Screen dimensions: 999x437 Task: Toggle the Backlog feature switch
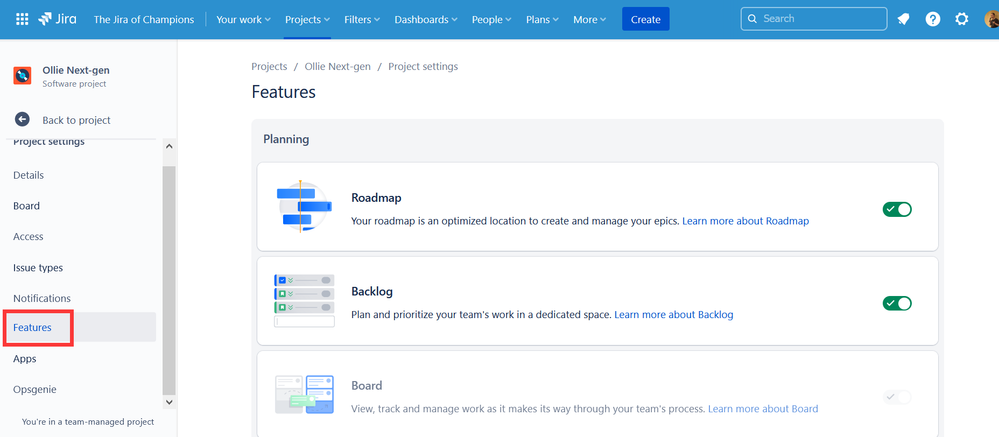point(897,303)
